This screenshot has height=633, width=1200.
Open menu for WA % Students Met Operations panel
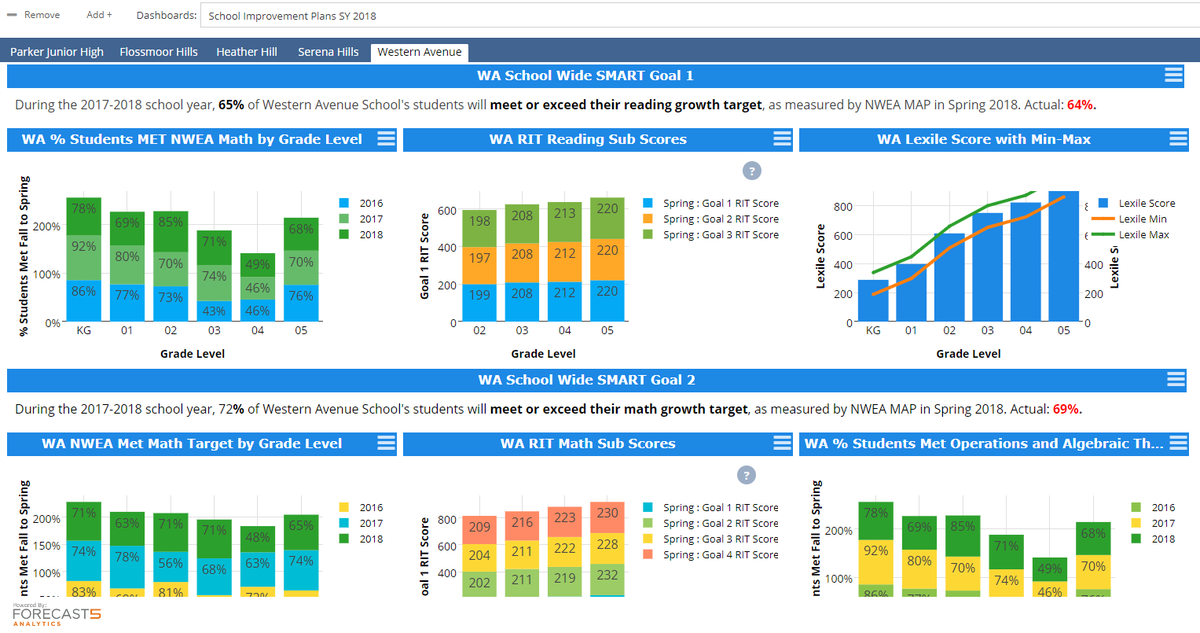click(x=1177, y=444)
